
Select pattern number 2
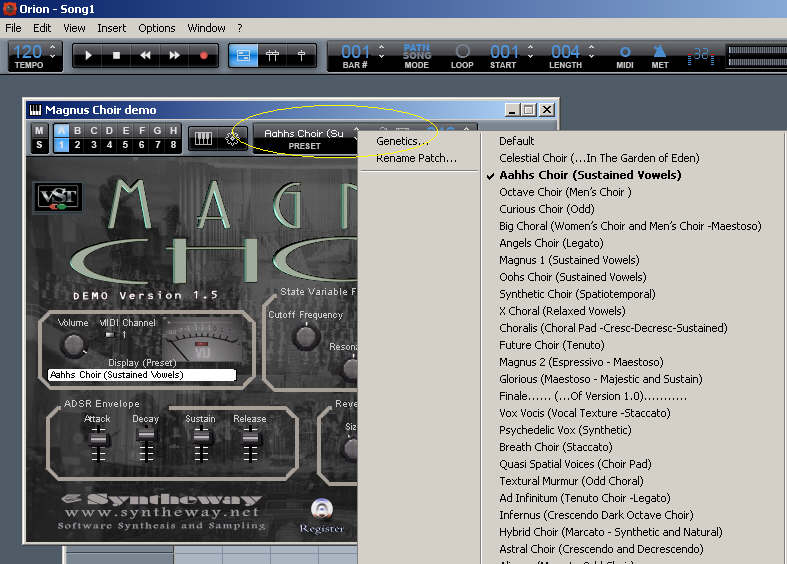pyautogui.click(x=77, y=145)
